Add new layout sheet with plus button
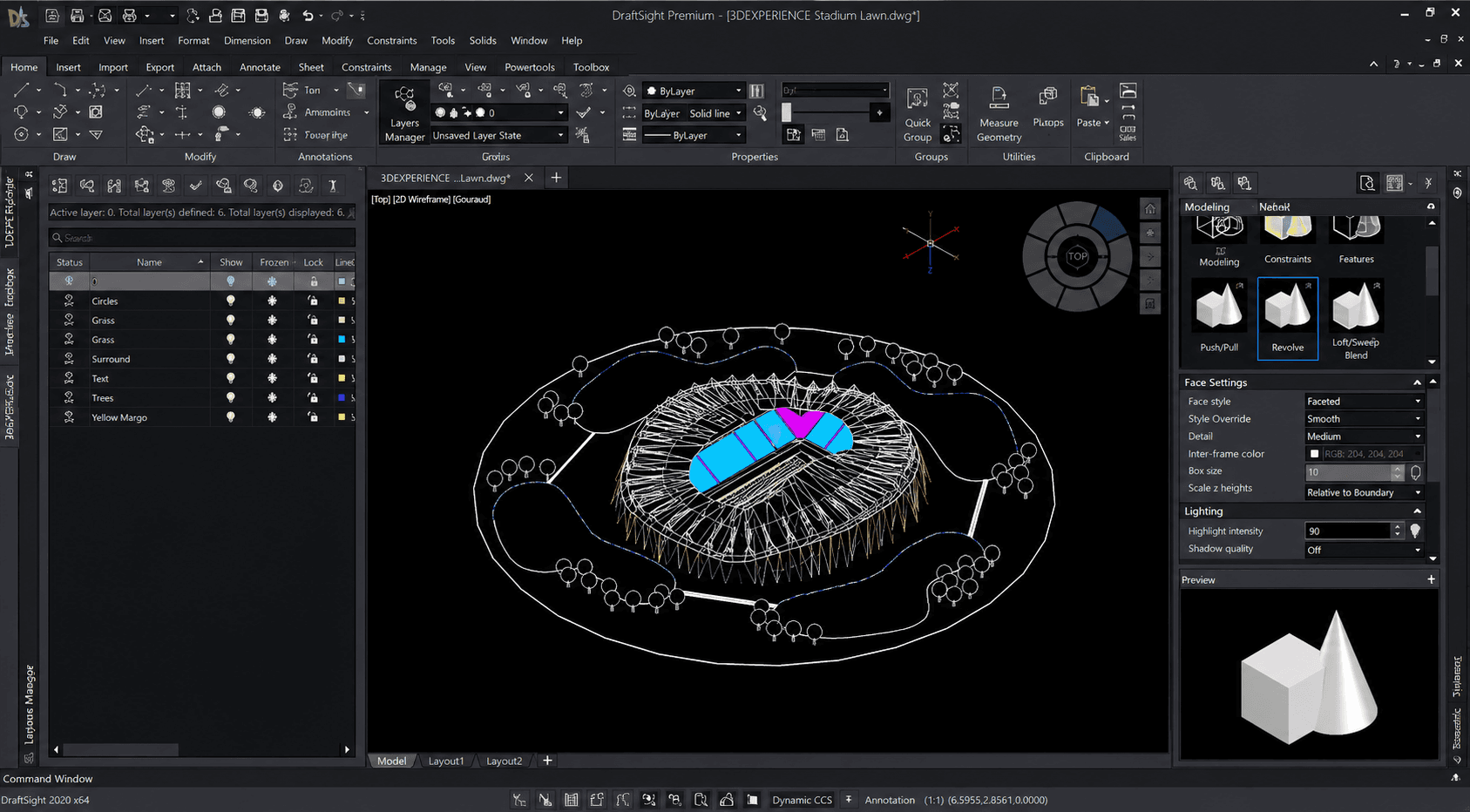This screenshot has height=812, width=1470. click(547, 761)
